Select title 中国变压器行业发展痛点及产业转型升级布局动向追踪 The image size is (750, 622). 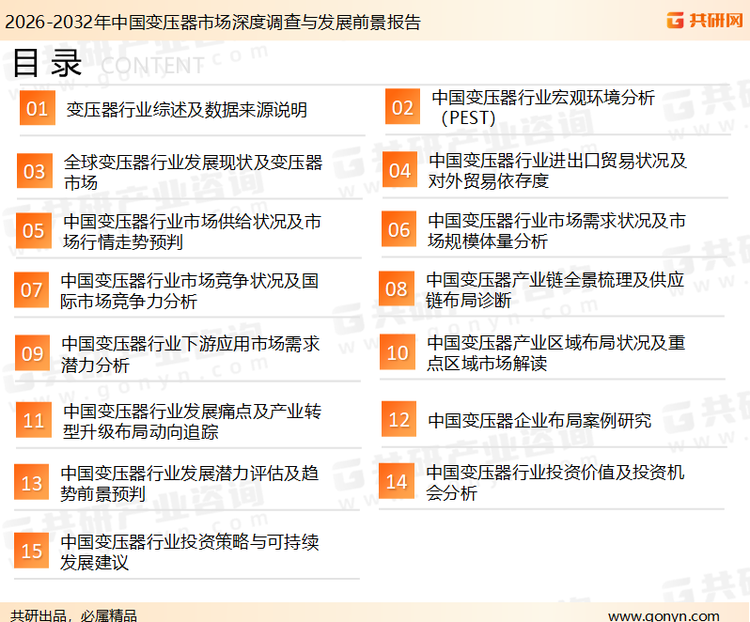(192, 421)
